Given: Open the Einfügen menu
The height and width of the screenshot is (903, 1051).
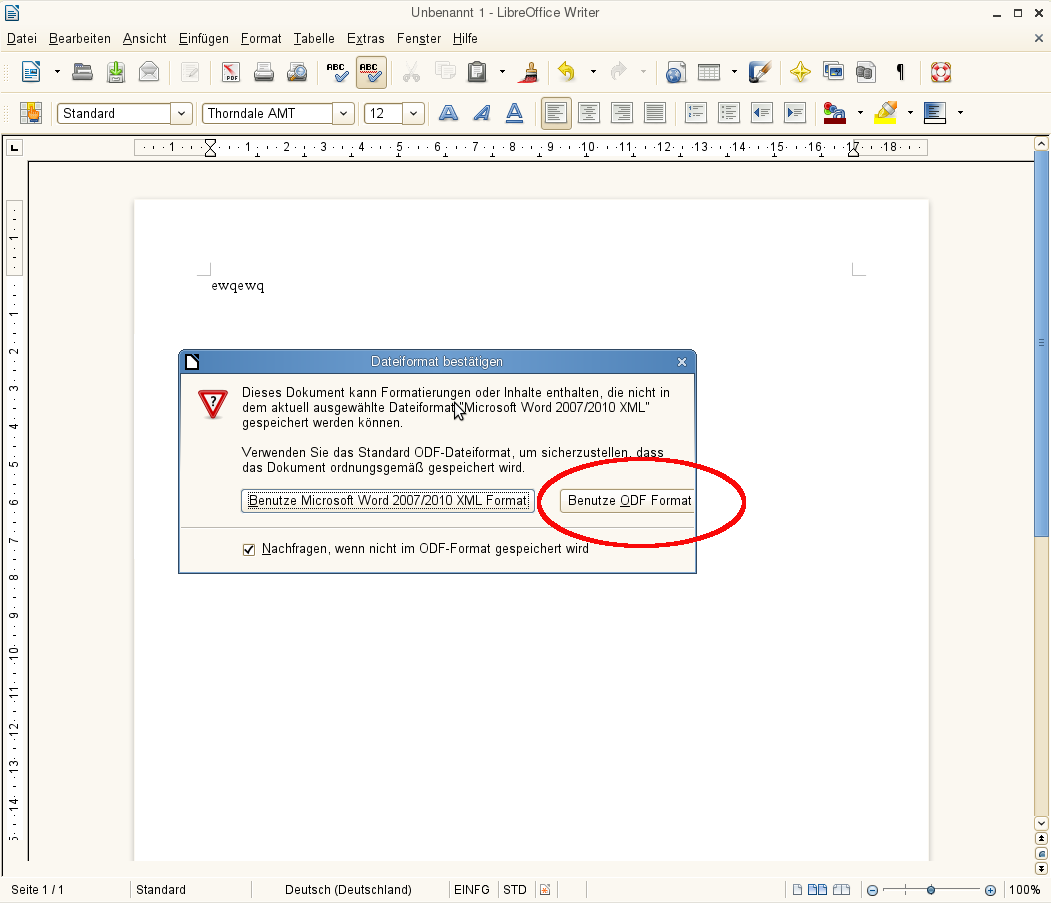Looking at the screenshot, I should coord(204,38).
